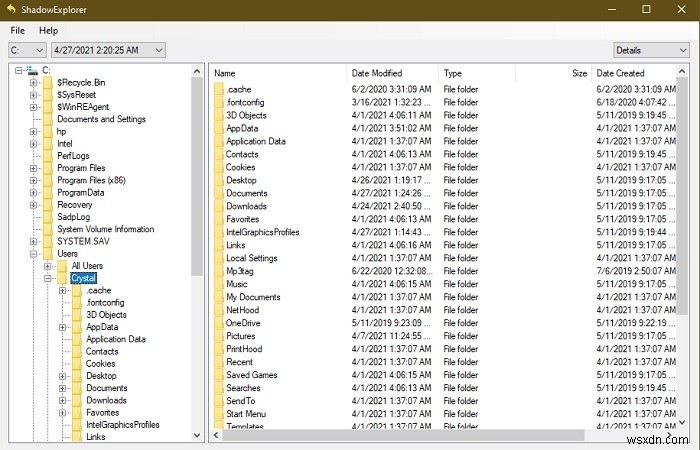Click the 3D Objects folder icon in file list
Screen dimensions: 700x450
[x=218, y=115]
